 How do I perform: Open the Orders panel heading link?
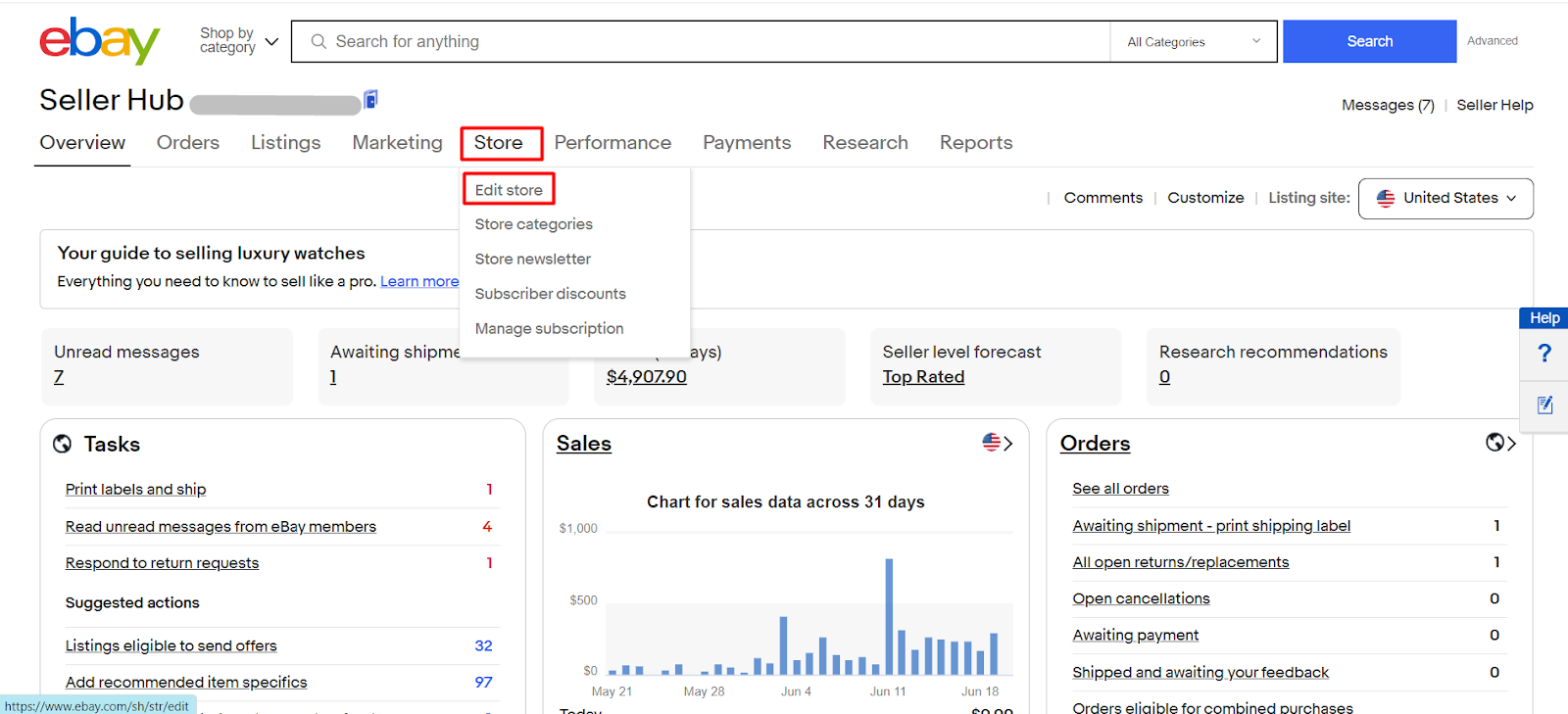pos(1095,444)
